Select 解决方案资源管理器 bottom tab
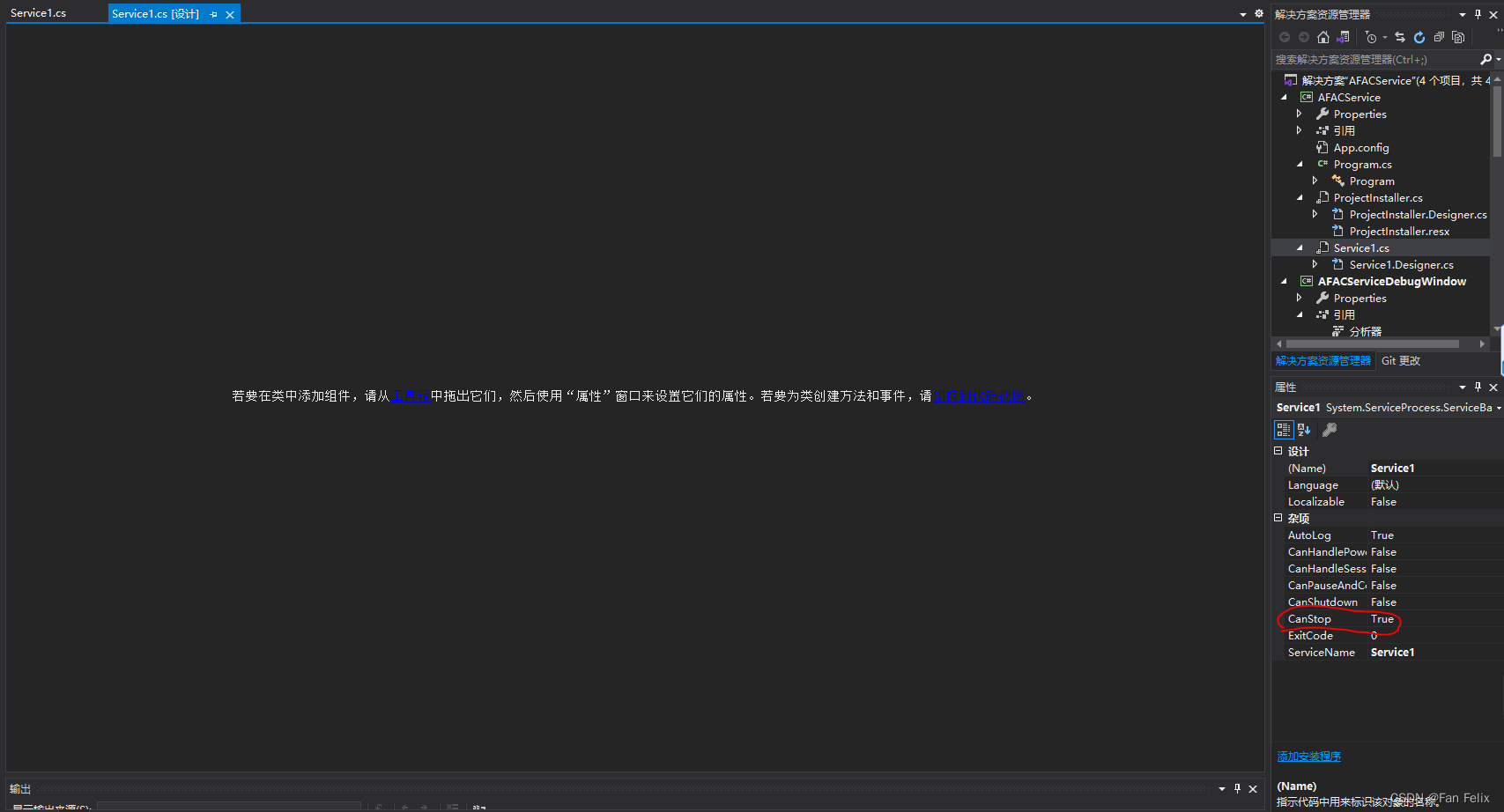This screenshot has width=1504, height=812. [x=1323, y=361]
